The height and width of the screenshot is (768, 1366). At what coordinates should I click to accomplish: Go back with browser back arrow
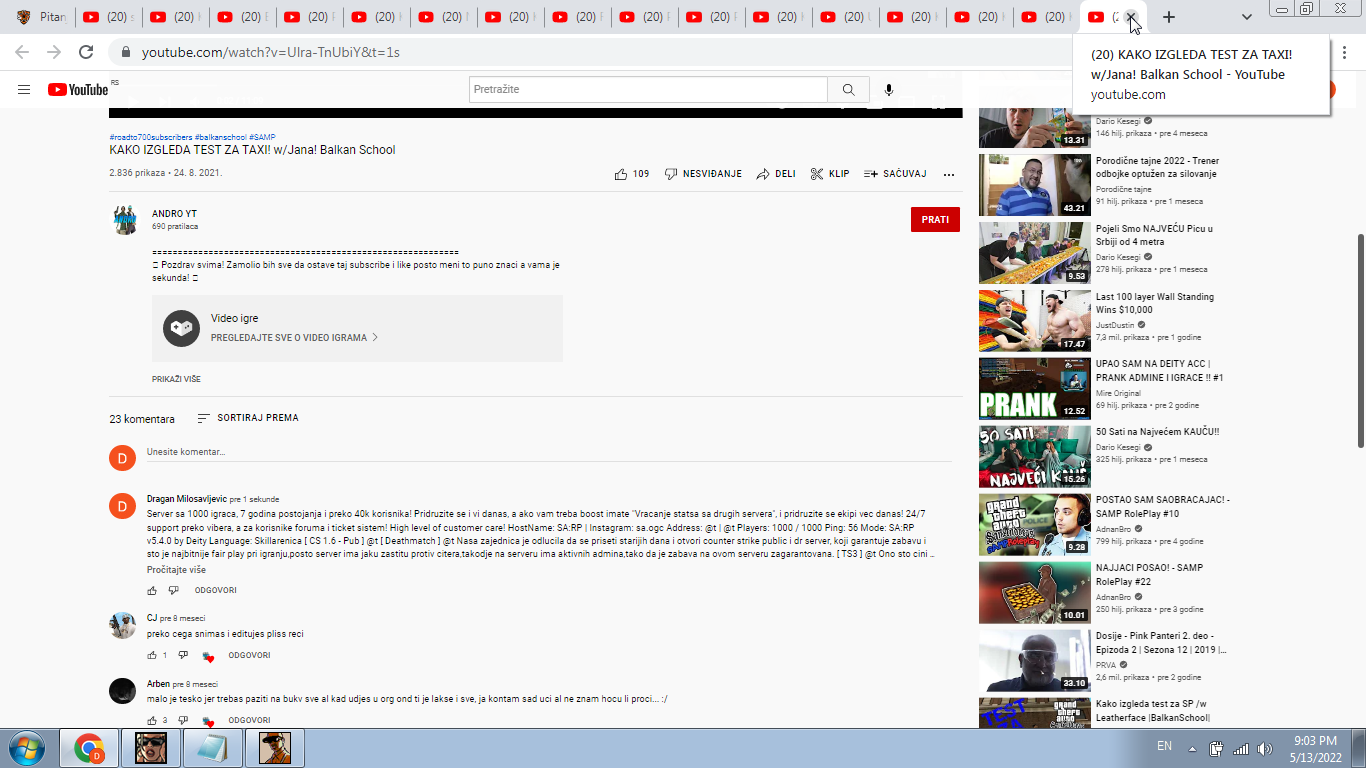[x=22, y=52]
